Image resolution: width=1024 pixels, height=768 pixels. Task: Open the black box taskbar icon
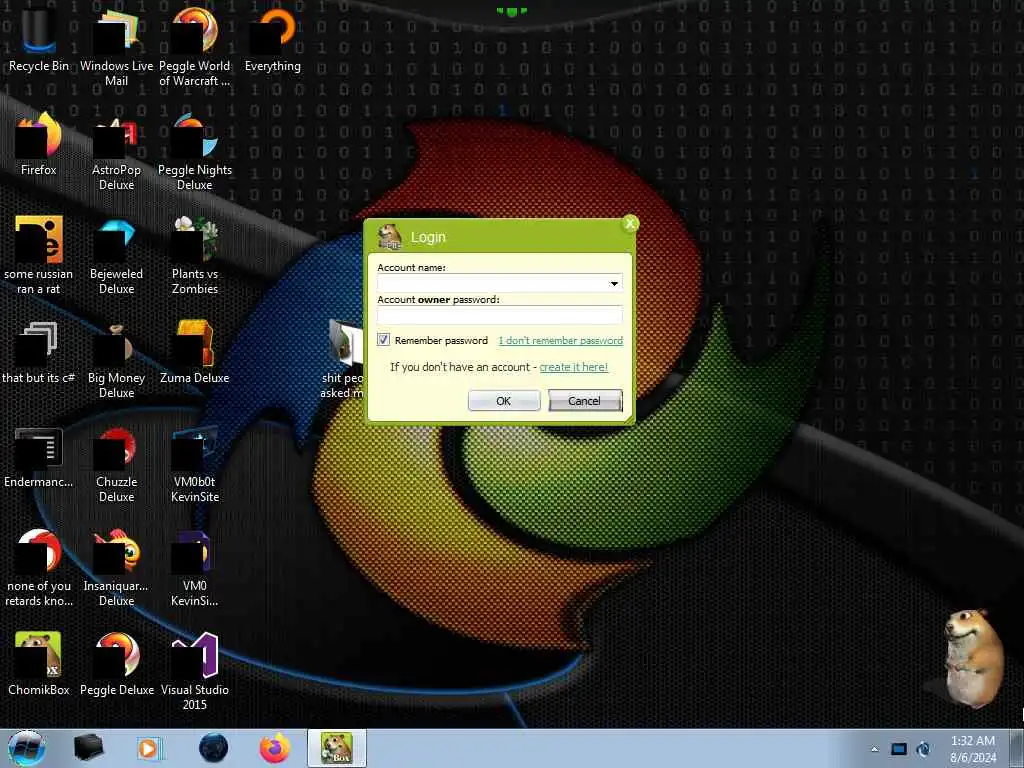tap(88, 748)
